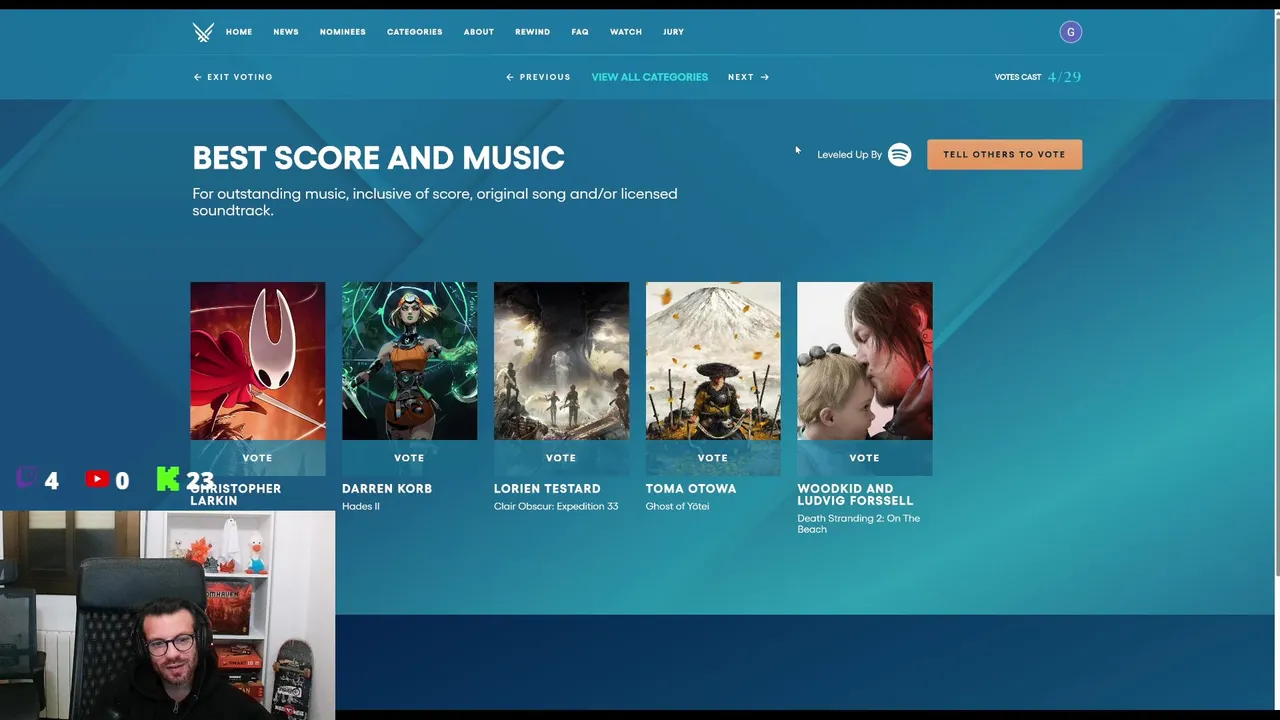Open the REWIND menu item
Image resolution: width=1280 pixels, height=720 pixels.
tap(532, 32)
